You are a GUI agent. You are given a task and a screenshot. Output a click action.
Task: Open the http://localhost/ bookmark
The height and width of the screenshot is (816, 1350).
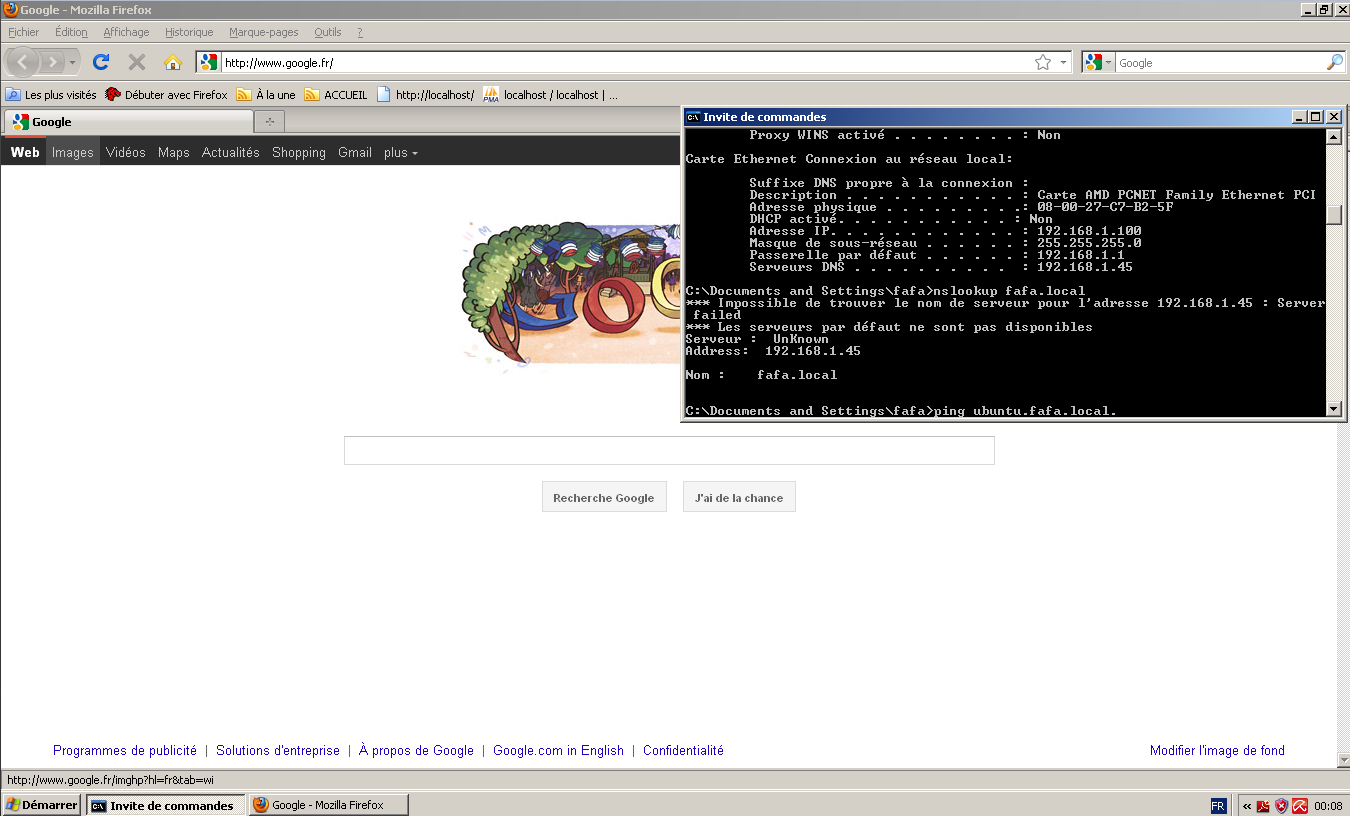(x=425, y=95)
